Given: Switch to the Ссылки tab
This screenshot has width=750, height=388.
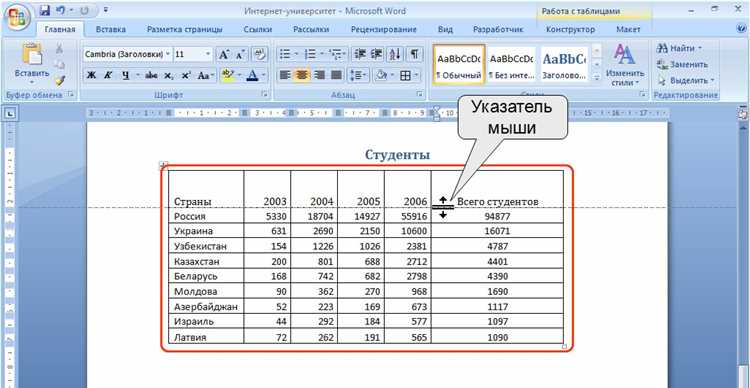Looking at the screenshot, I should 258,29.
